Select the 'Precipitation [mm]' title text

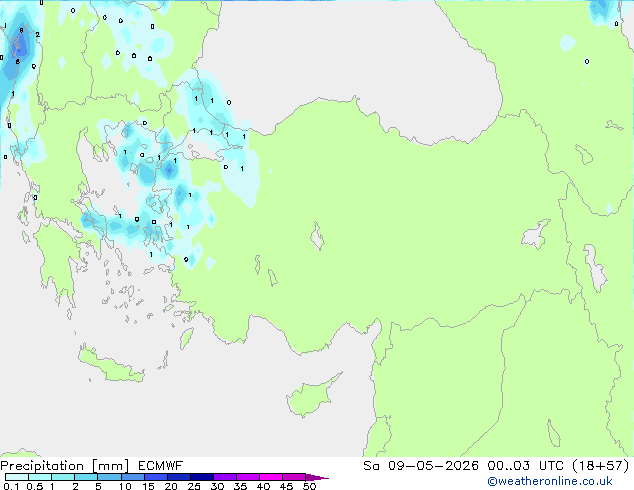coord(65,466)
